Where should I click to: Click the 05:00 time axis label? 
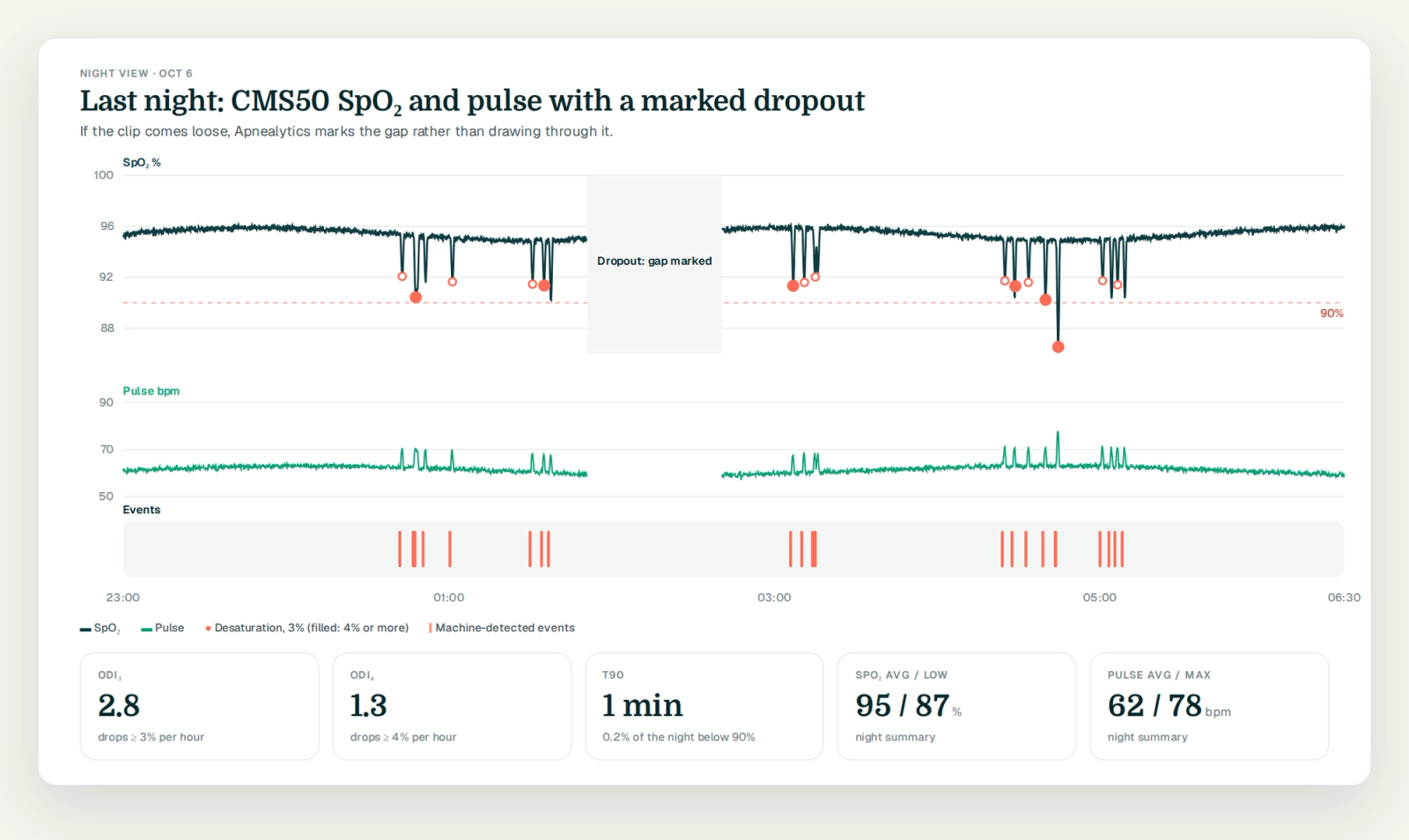(x=1099, y=597)
